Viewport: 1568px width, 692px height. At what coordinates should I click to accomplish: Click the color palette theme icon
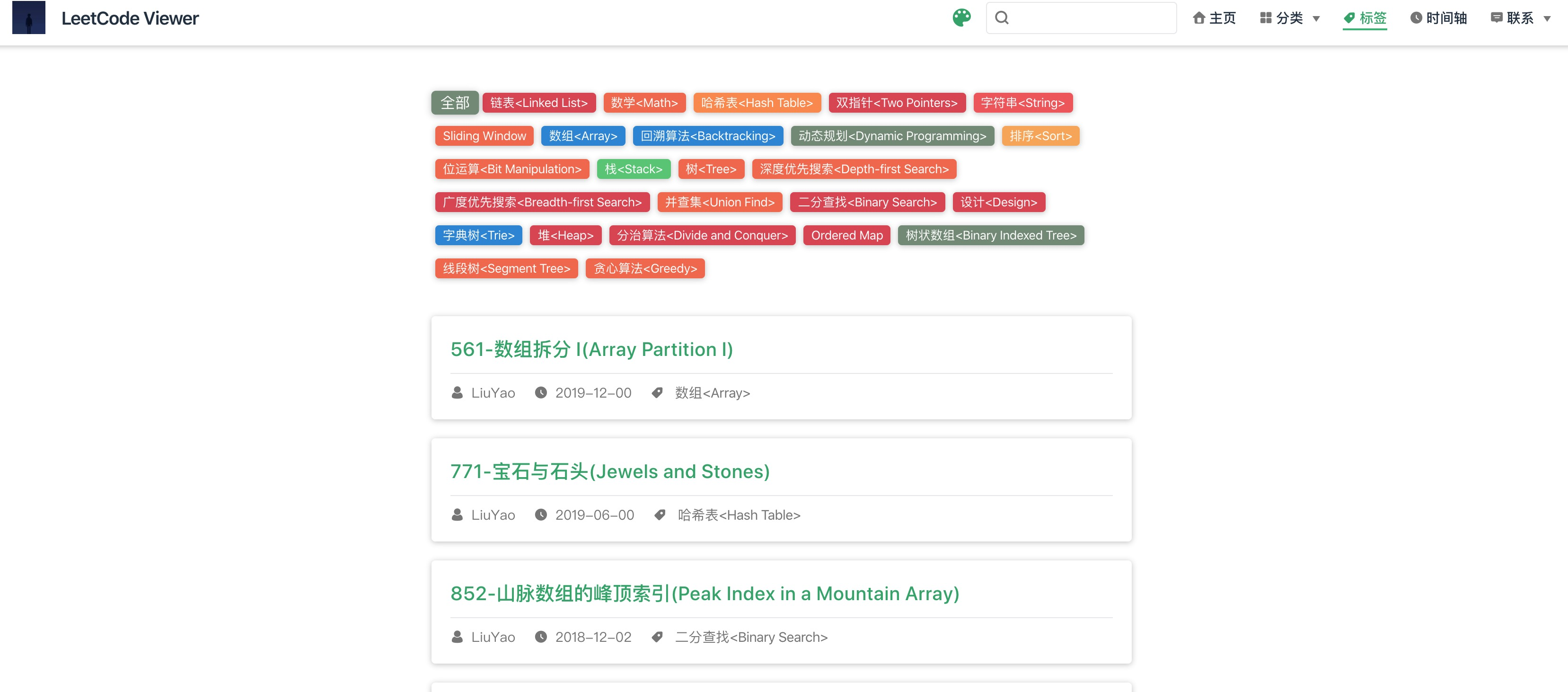coord(961,18)
